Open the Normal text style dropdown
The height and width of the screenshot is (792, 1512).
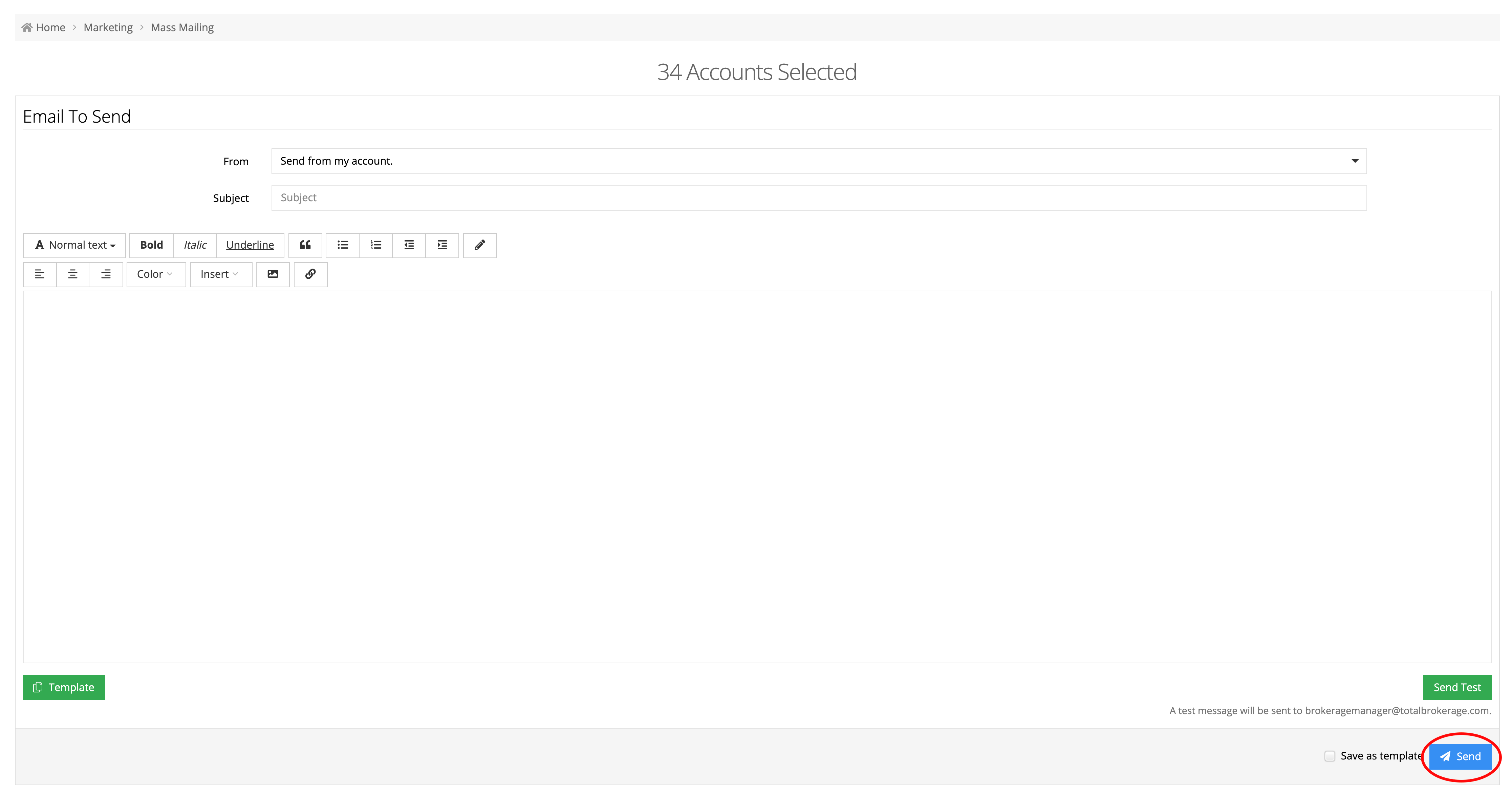pos(74,245)
